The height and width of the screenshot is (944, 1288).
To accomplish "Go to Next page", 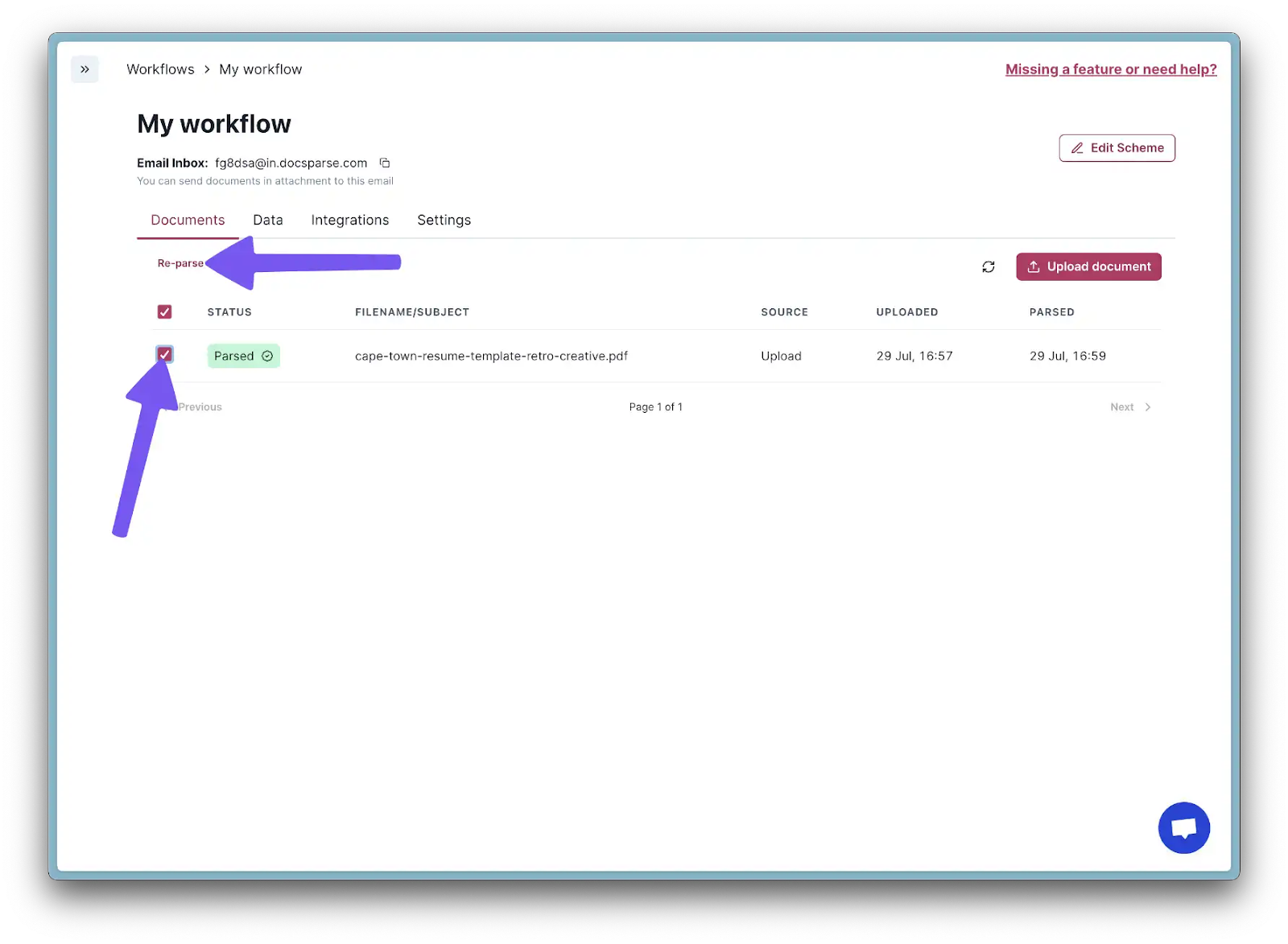I will click(x=1130, y=407).
